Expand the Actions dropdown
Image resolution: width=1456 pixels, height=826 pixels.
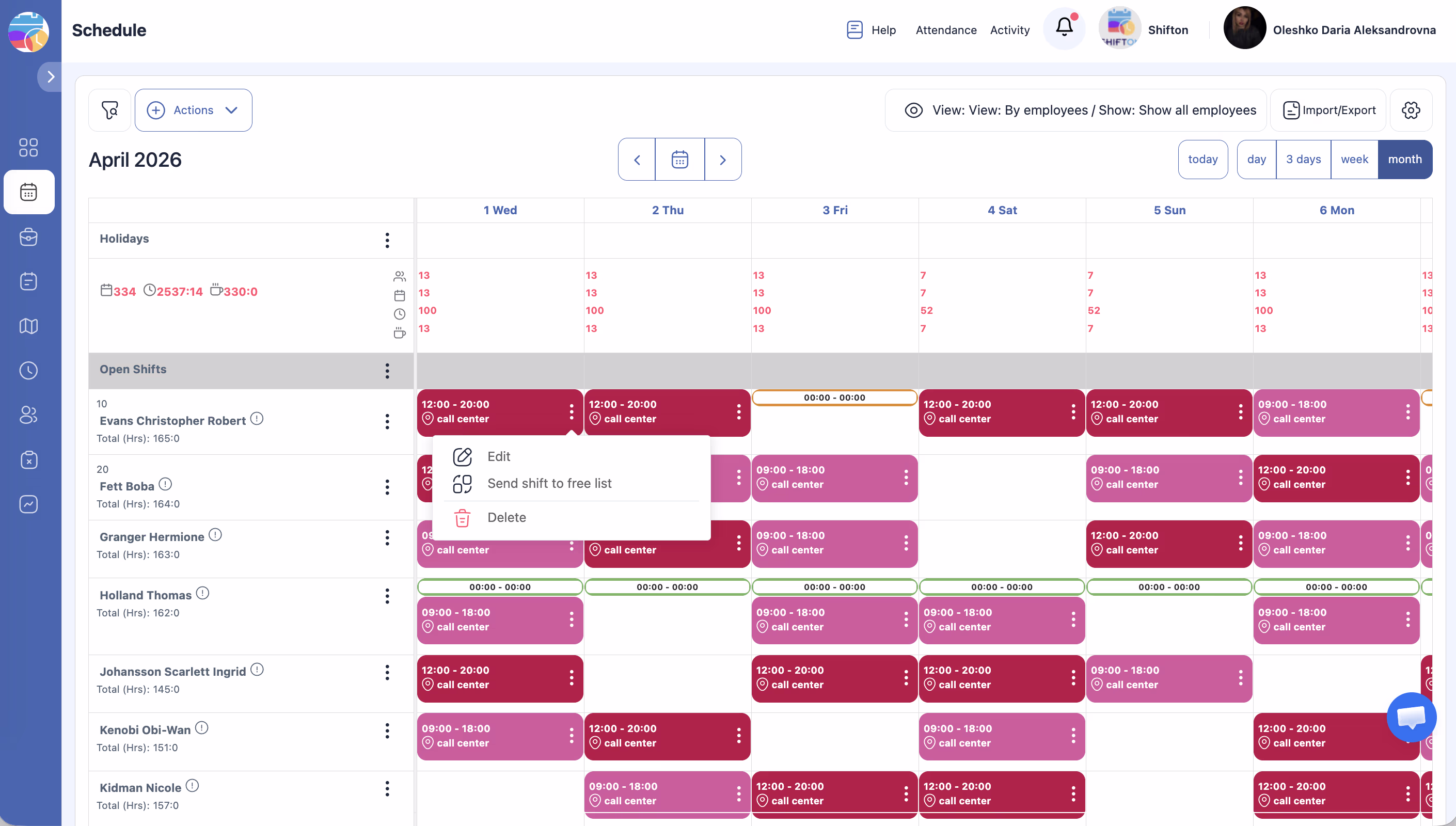[194, 110]
